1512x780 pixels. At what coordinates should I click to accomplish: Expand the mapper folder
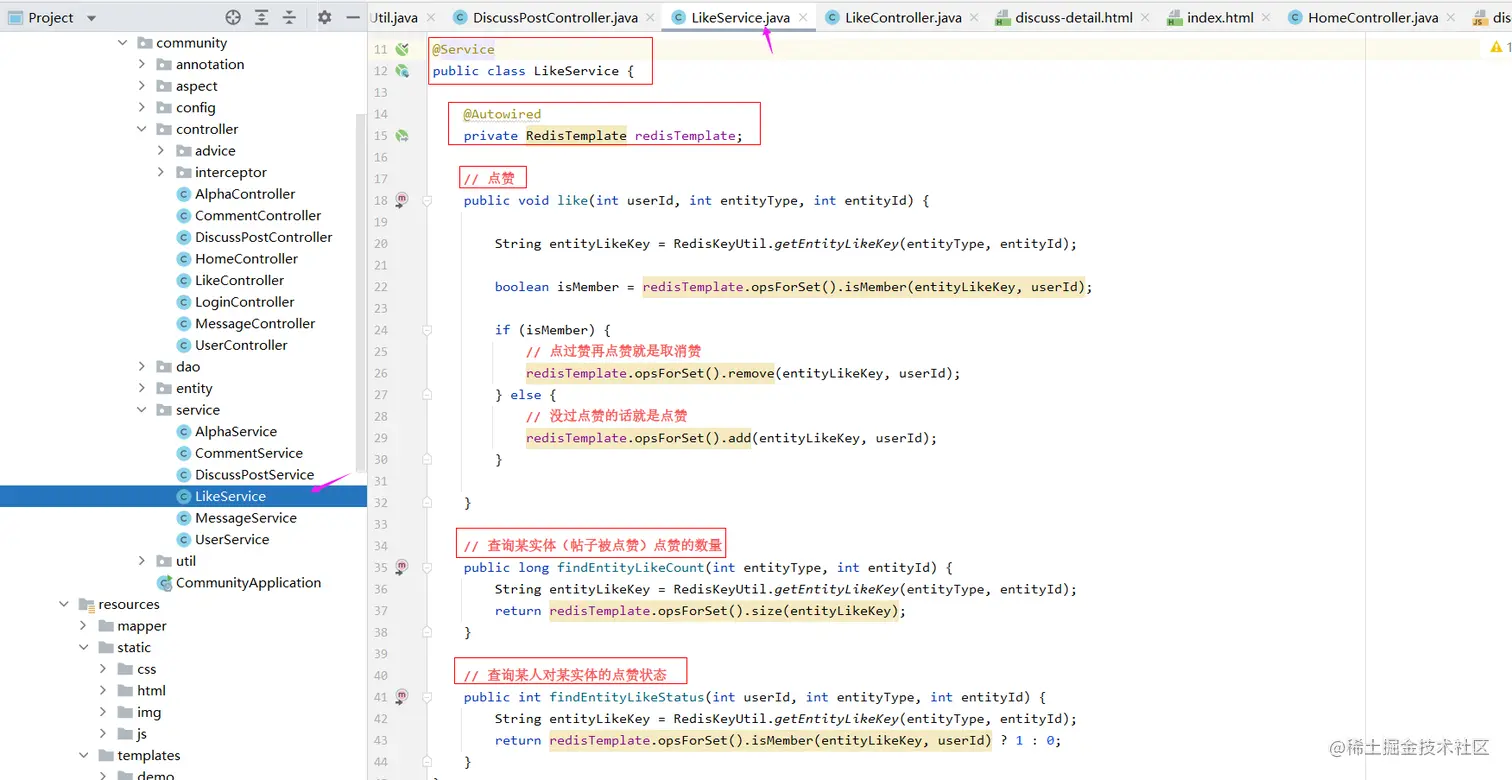click(83, 626)
